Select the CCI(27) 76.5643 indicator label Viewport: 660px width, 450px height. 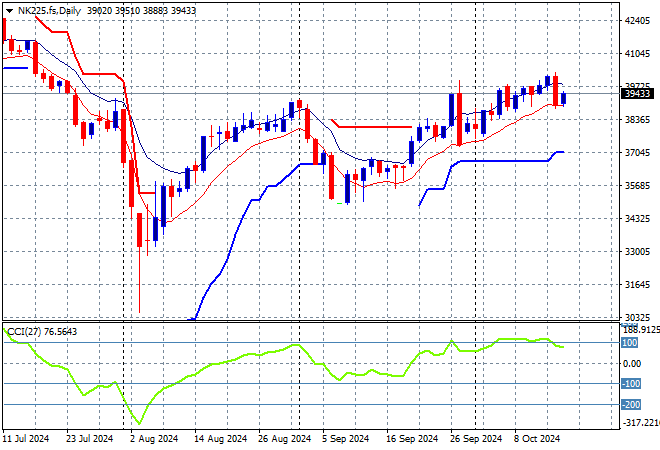pos(42,332)
